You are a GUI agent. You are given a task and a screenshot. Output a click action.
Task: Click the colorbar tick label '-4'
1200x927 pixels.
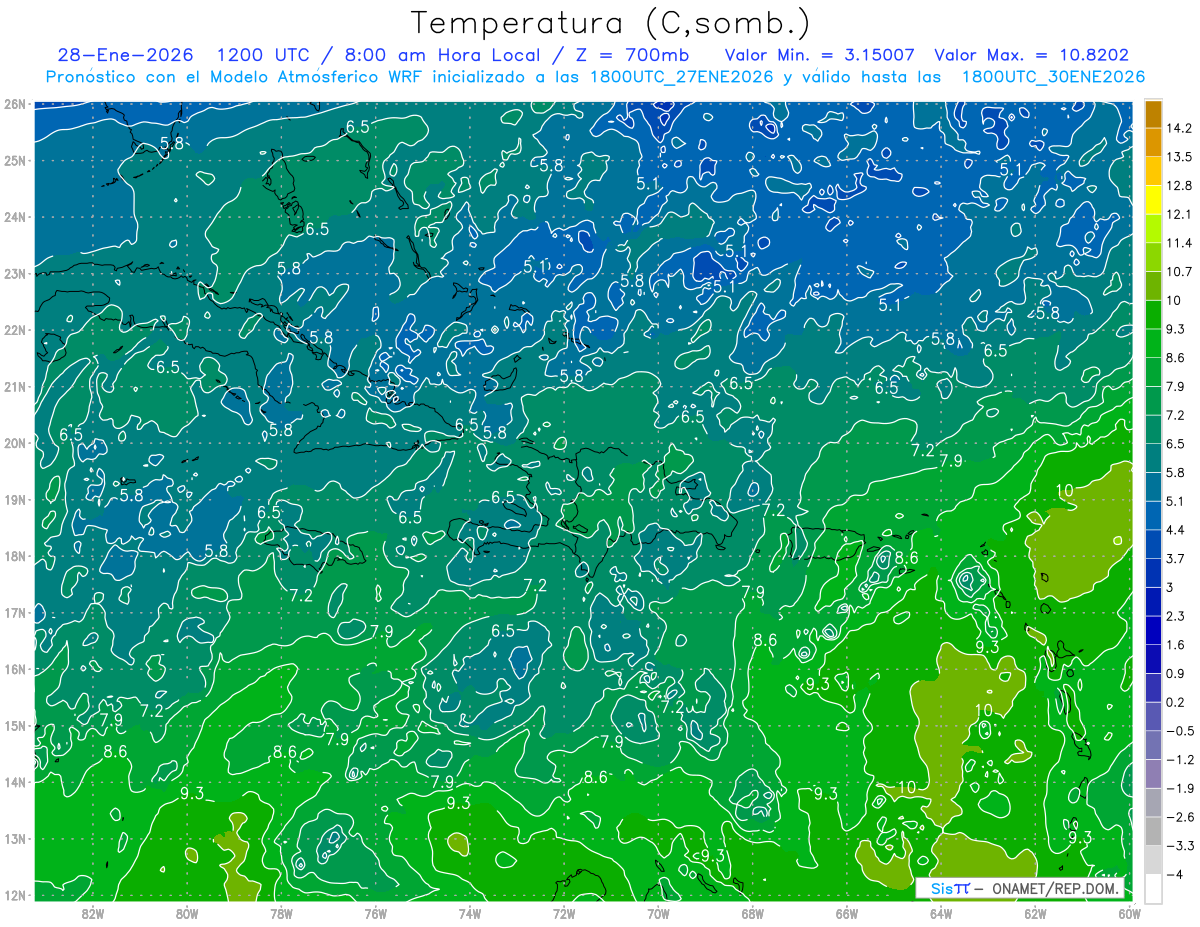pyautogui.click(x=1176, y=875)
